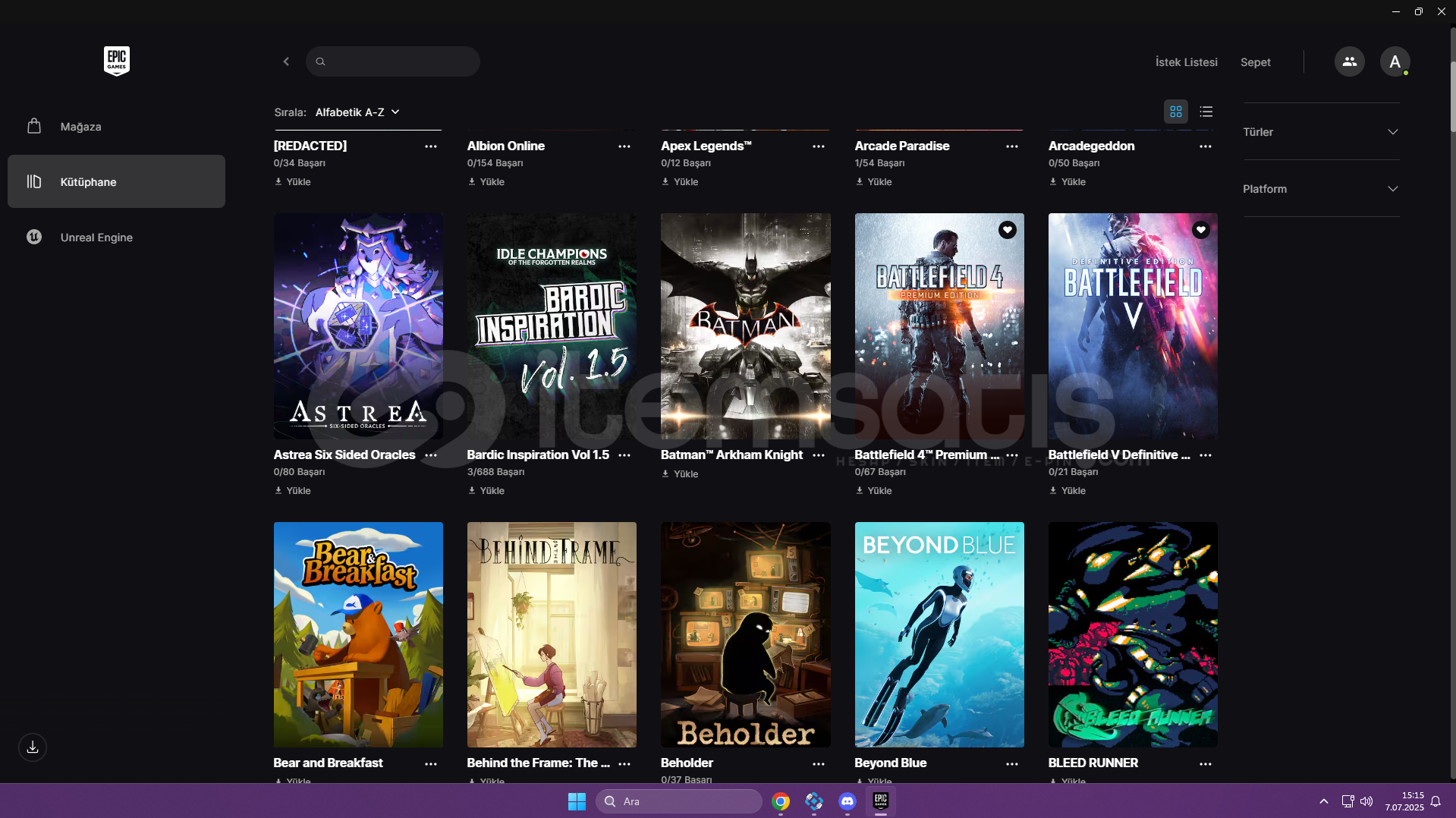This screenshot has width=1456, height=818.
Task: Open options menu for Beholder
Action: [x=818, y=763]
